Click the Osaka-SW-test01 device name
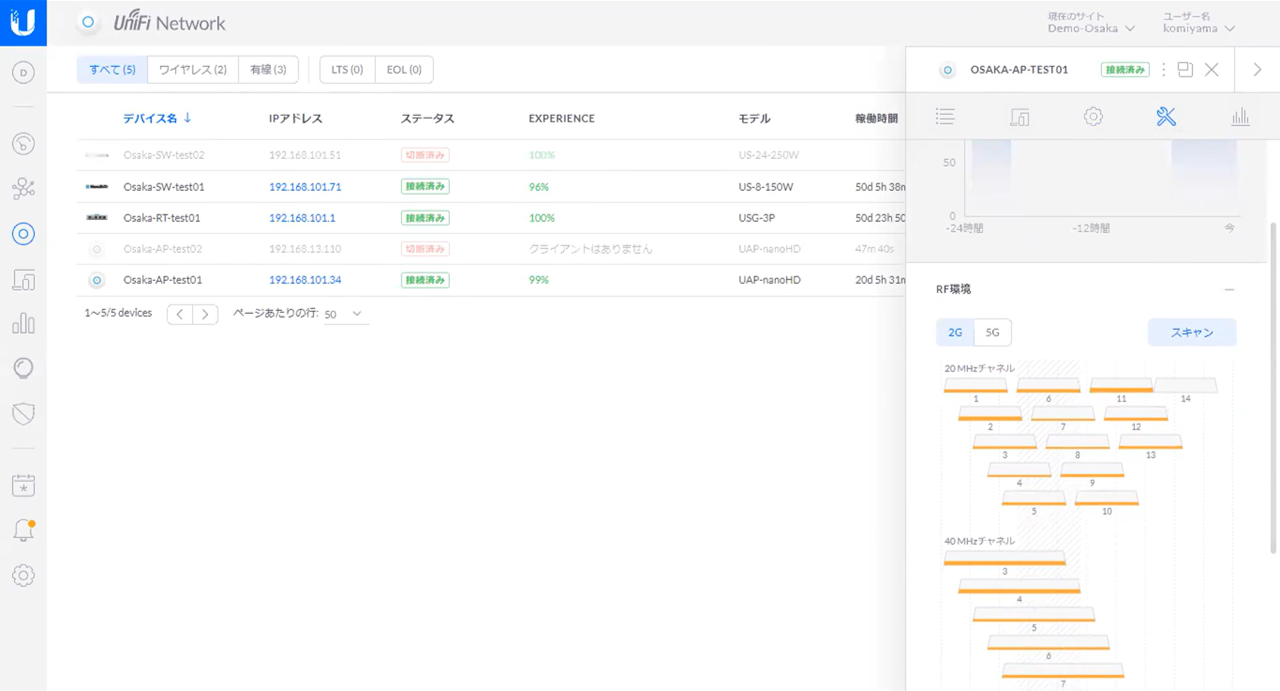Image resolution: width=1280 pixels, height=691 pixels. coord(164,187)
